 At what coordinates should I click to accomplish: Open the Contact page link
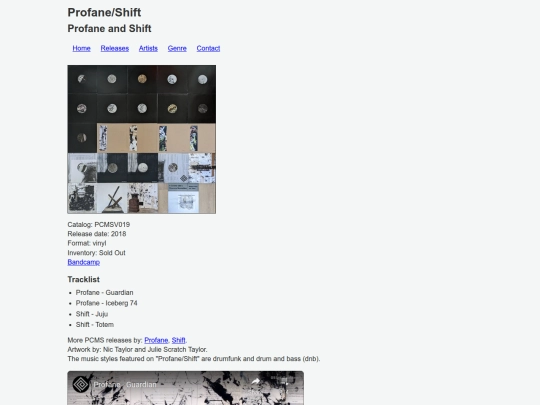tap(208, 48)
